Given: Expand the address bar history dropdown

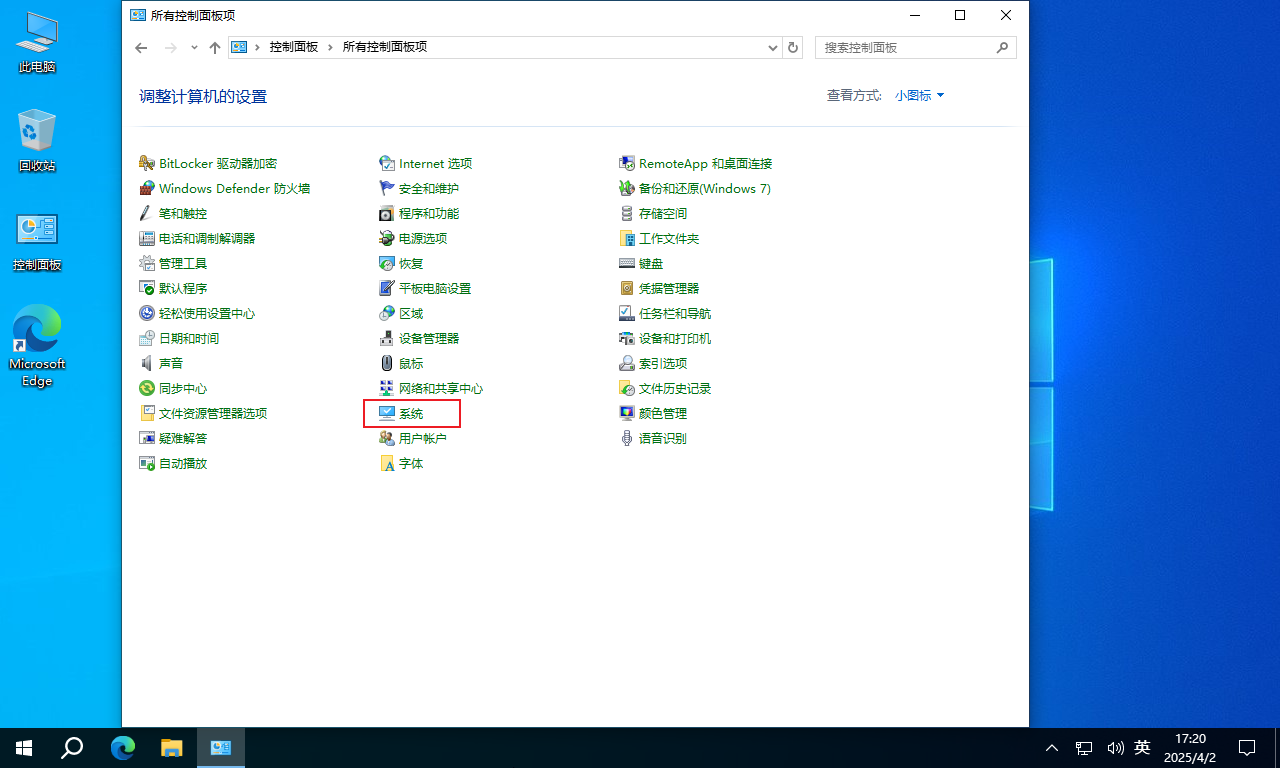Looking at the screenshot, I should (x=773, y=47).
